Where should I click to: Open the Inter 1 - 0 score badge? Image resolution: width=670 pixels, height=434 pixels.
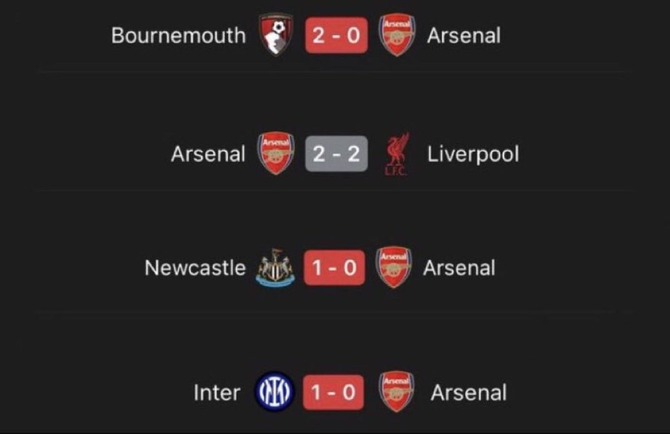pos(334,393)
